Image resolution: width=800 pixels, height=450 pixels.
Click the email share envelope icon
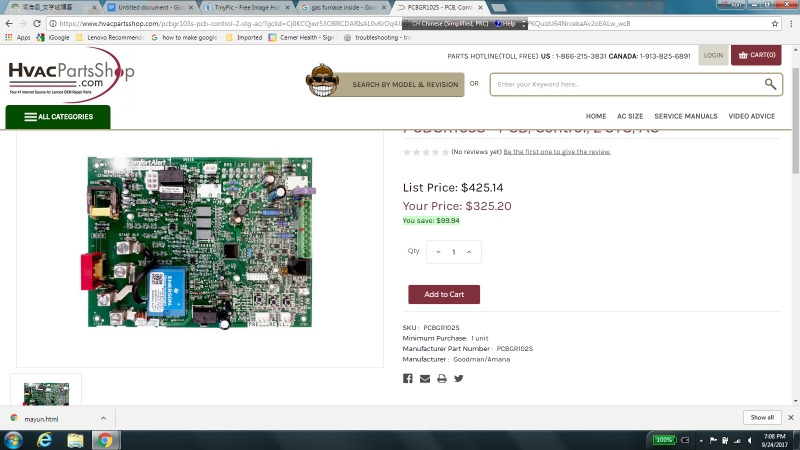pyautogui.click(x=425, y=379)
